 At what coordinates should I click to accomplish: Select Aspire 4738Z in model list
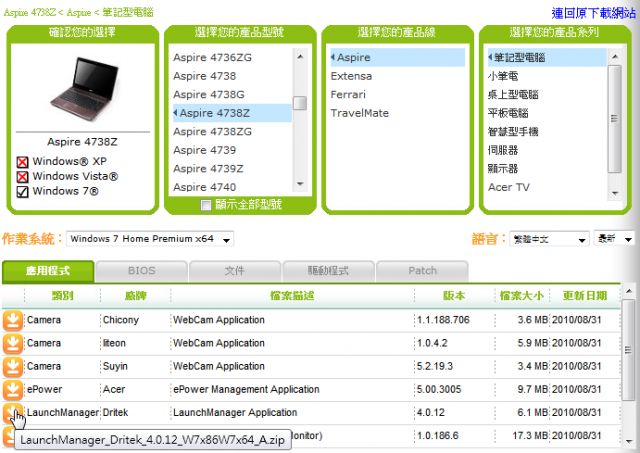pyautogui.click(x=232, y=113)
